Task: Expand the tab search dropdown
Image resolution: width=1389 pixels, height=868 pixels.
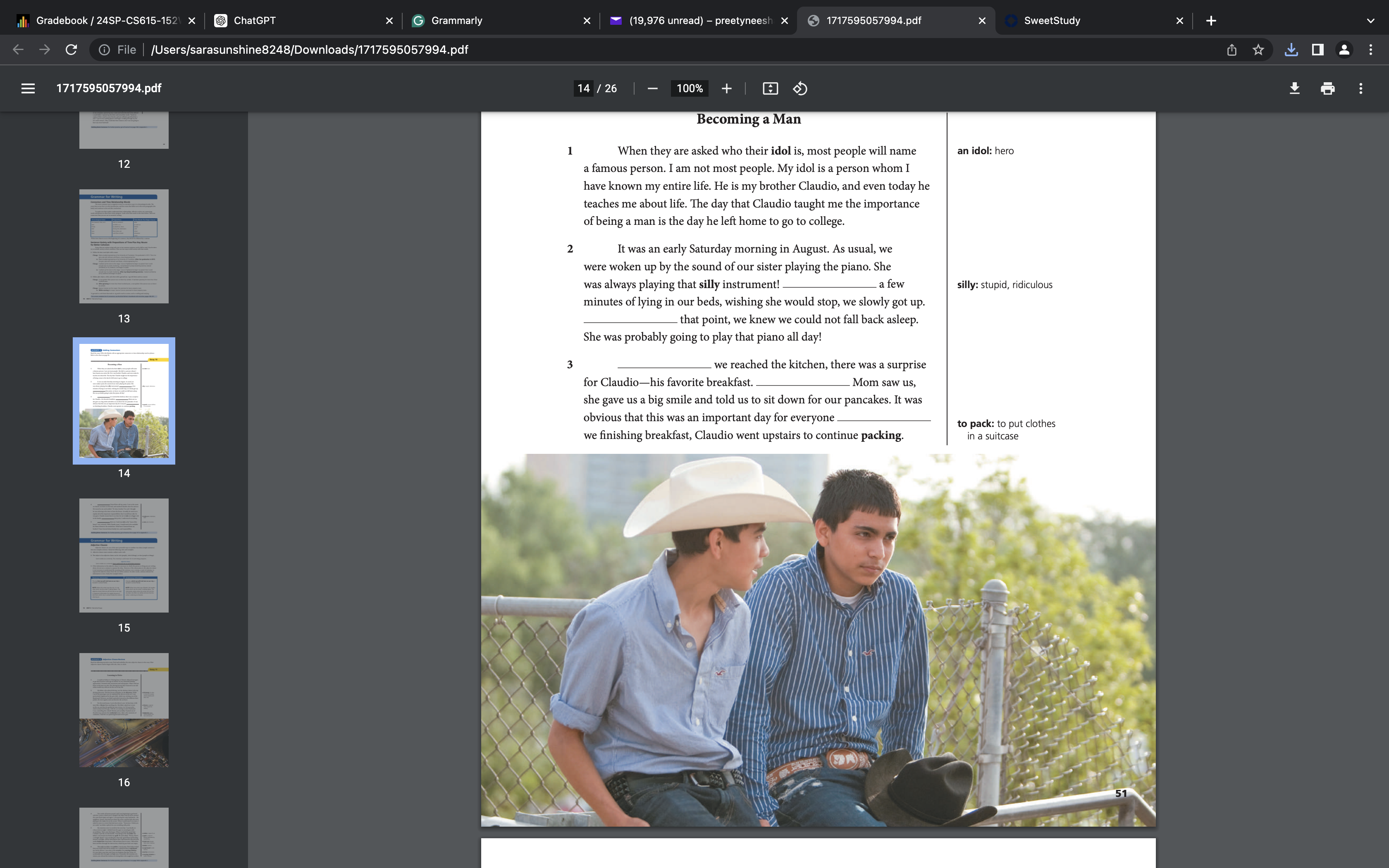Action: 1371,21
